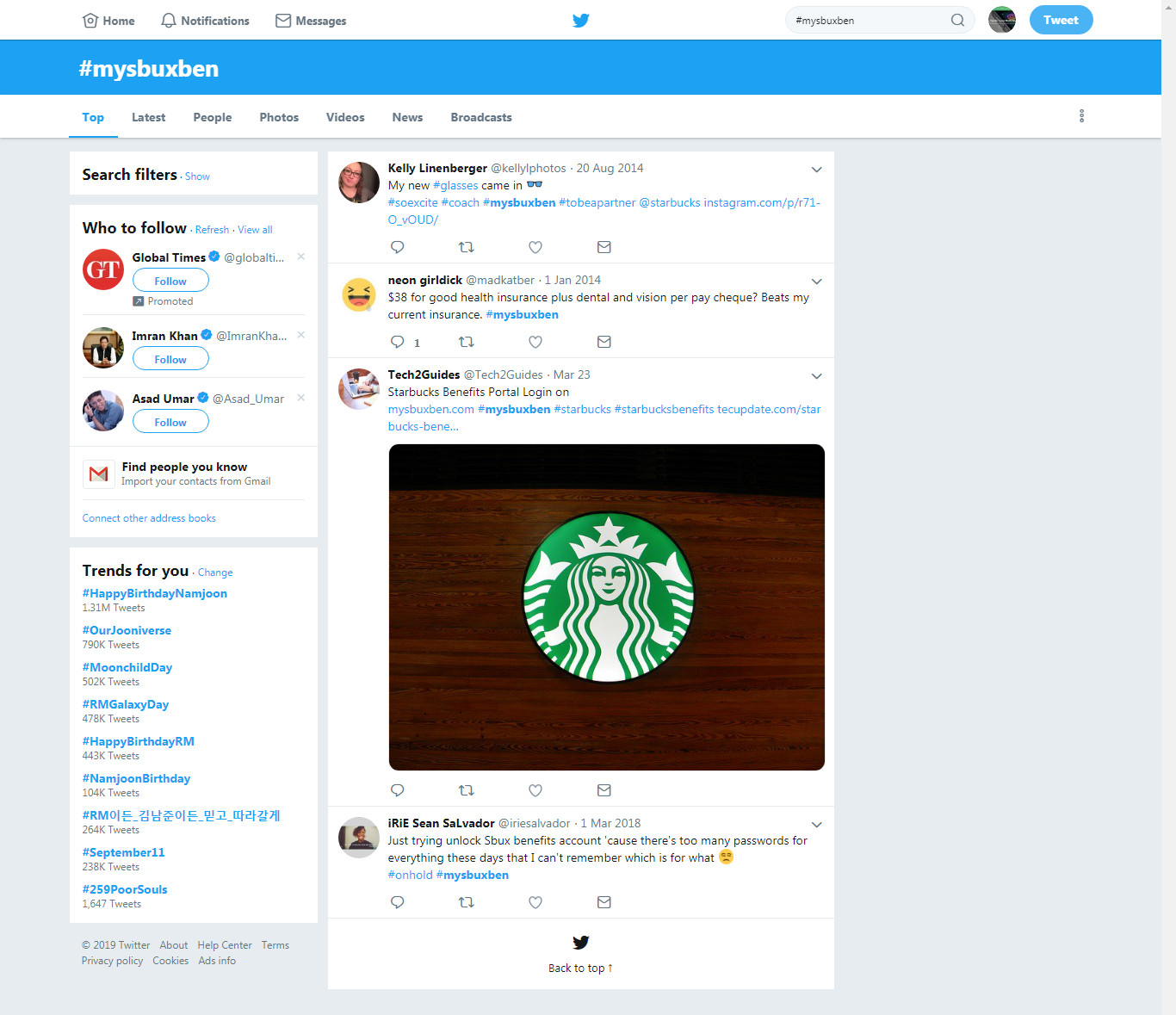The height and width of the screenshot is (1015, 1176).
Task: Retweet neon girldick's tweet
Action: 467,342
